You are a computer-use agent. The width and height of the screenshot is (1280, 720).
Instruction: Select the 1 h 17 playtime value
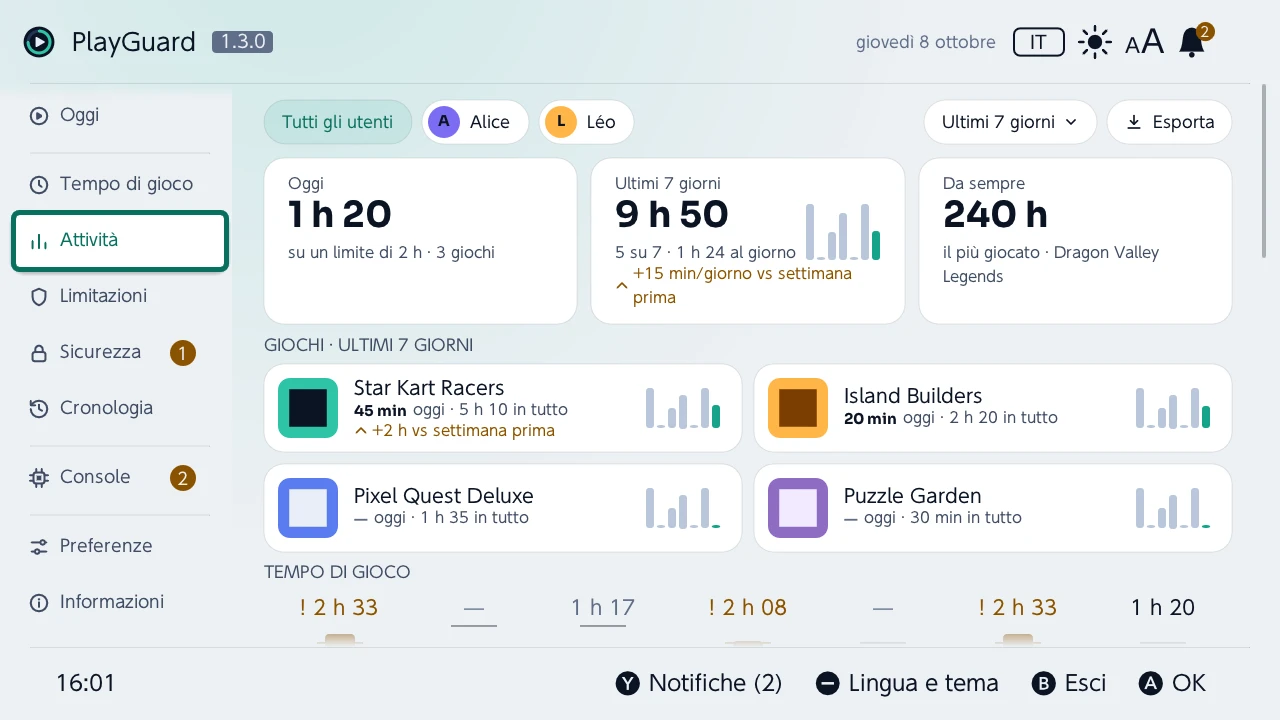pos(603,607)
